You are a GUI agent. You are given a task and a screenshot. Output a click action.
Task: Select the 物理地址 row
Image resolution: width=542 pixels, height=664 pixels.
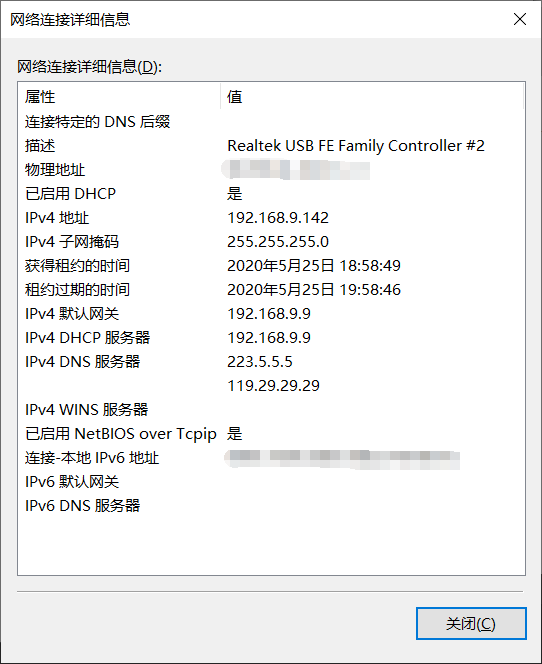[x=271, y=170]
